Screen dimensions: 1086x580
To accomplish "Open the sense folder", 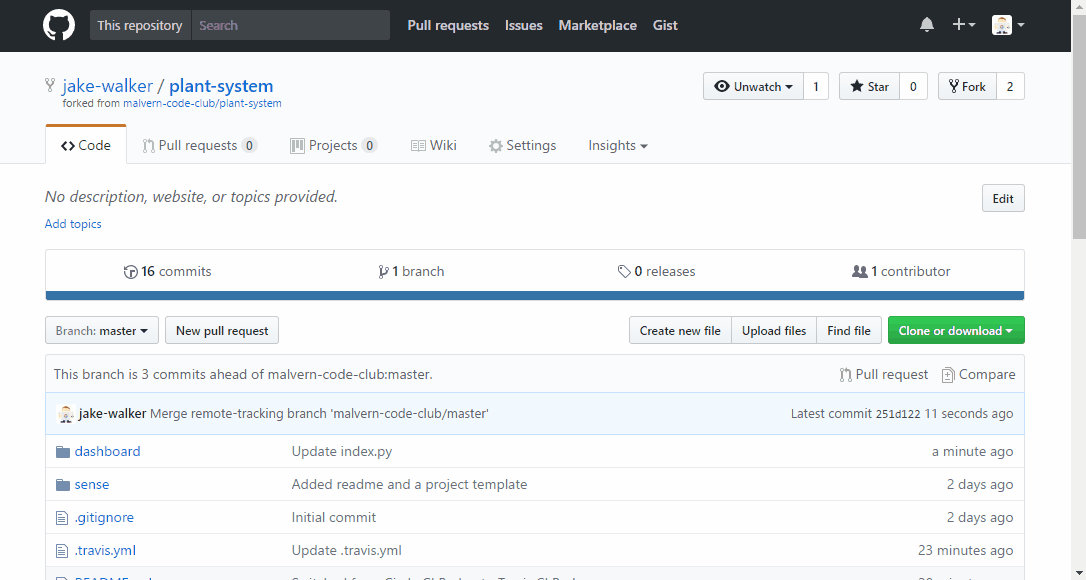I will [91, 484].
